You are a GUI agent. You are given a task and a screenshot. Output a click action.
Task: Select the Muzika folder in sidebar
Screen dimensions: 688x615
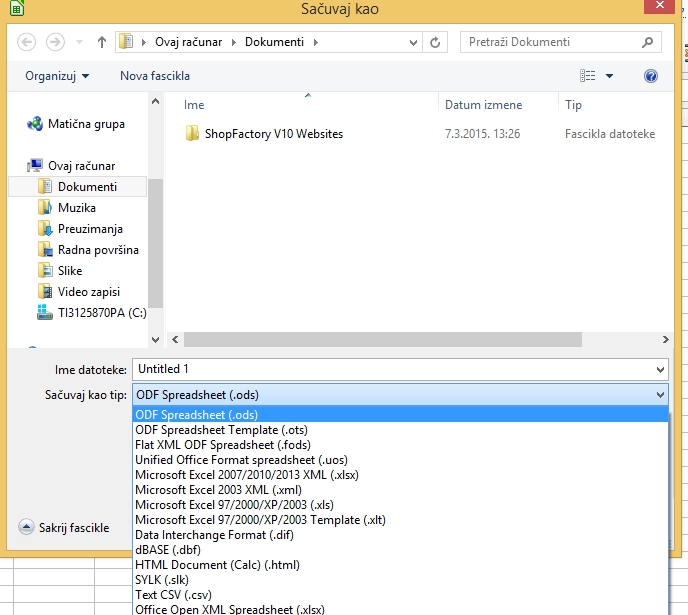click(76, 208)
